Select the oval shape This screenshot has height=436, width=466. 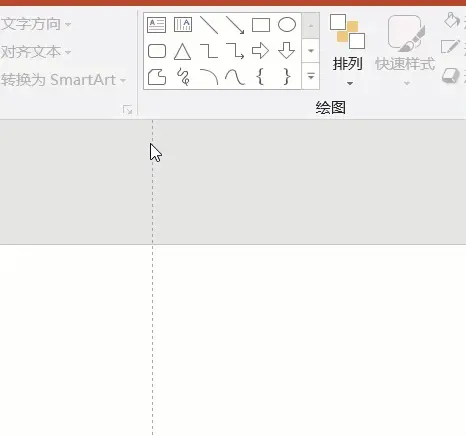(287, 25)
